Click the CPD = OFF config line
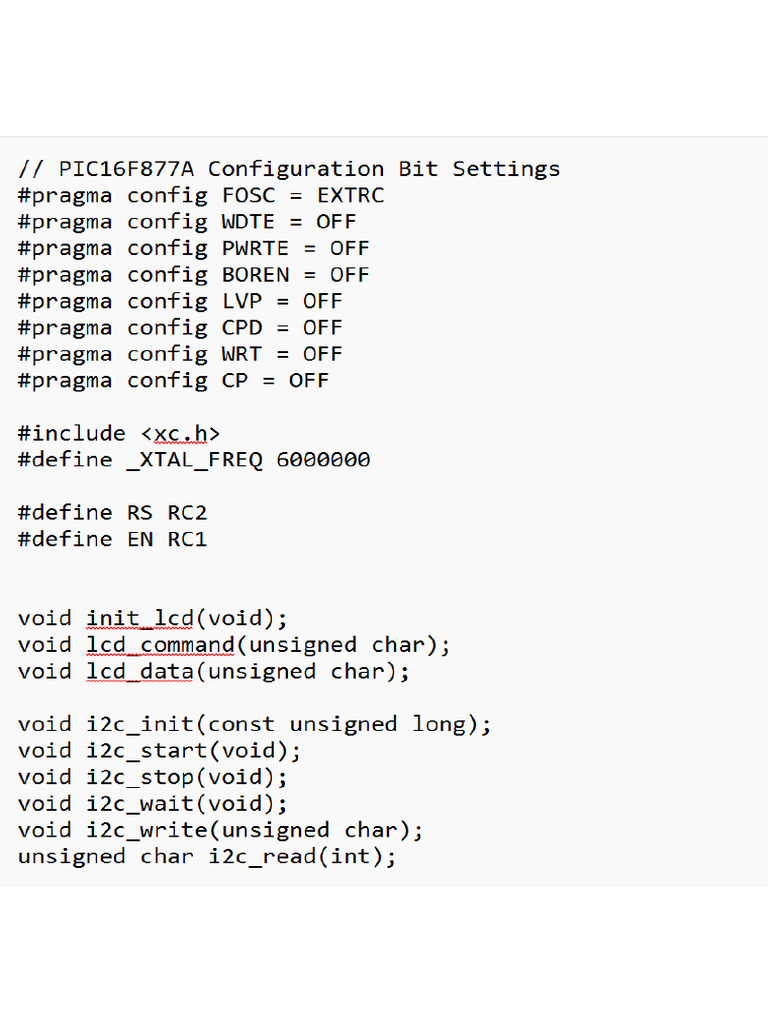This screenshot has width=768, height=1024. click(x=180, y=328)
